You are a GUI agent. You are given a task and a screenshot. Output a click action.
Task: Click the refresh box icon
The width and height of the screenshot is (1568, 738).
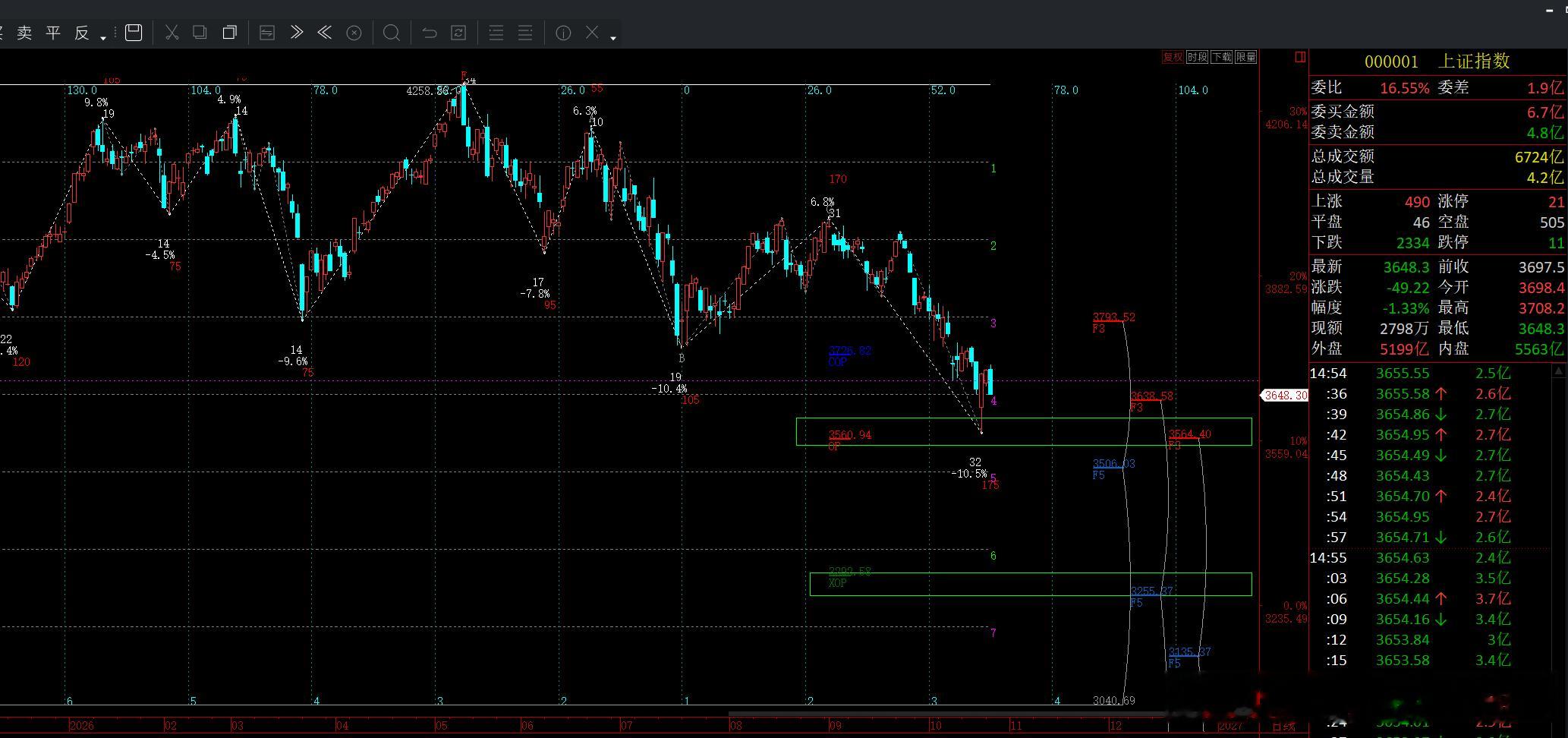[458, 33]
